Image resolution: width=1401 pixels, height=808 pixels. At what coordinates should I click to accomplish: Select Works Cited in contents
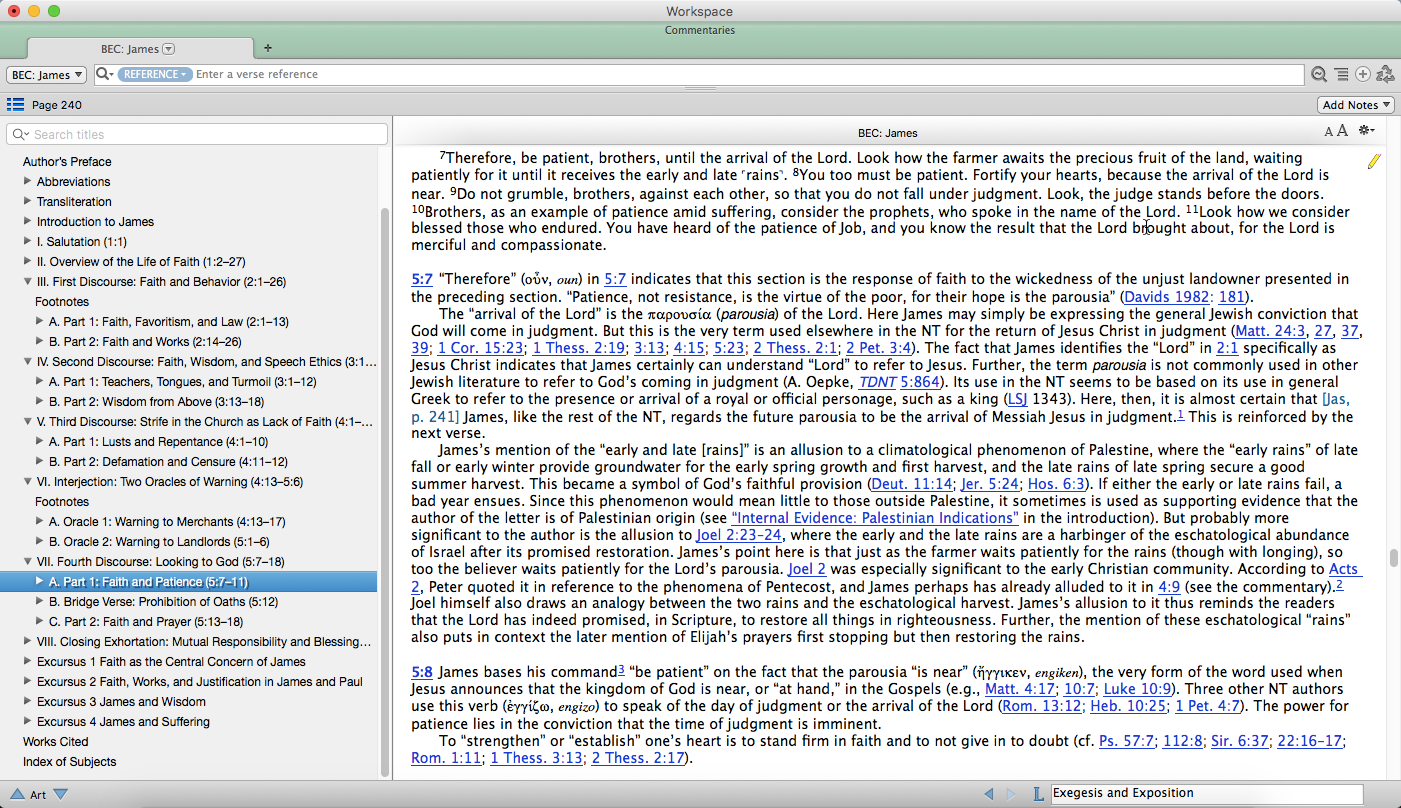coord(55,741)
